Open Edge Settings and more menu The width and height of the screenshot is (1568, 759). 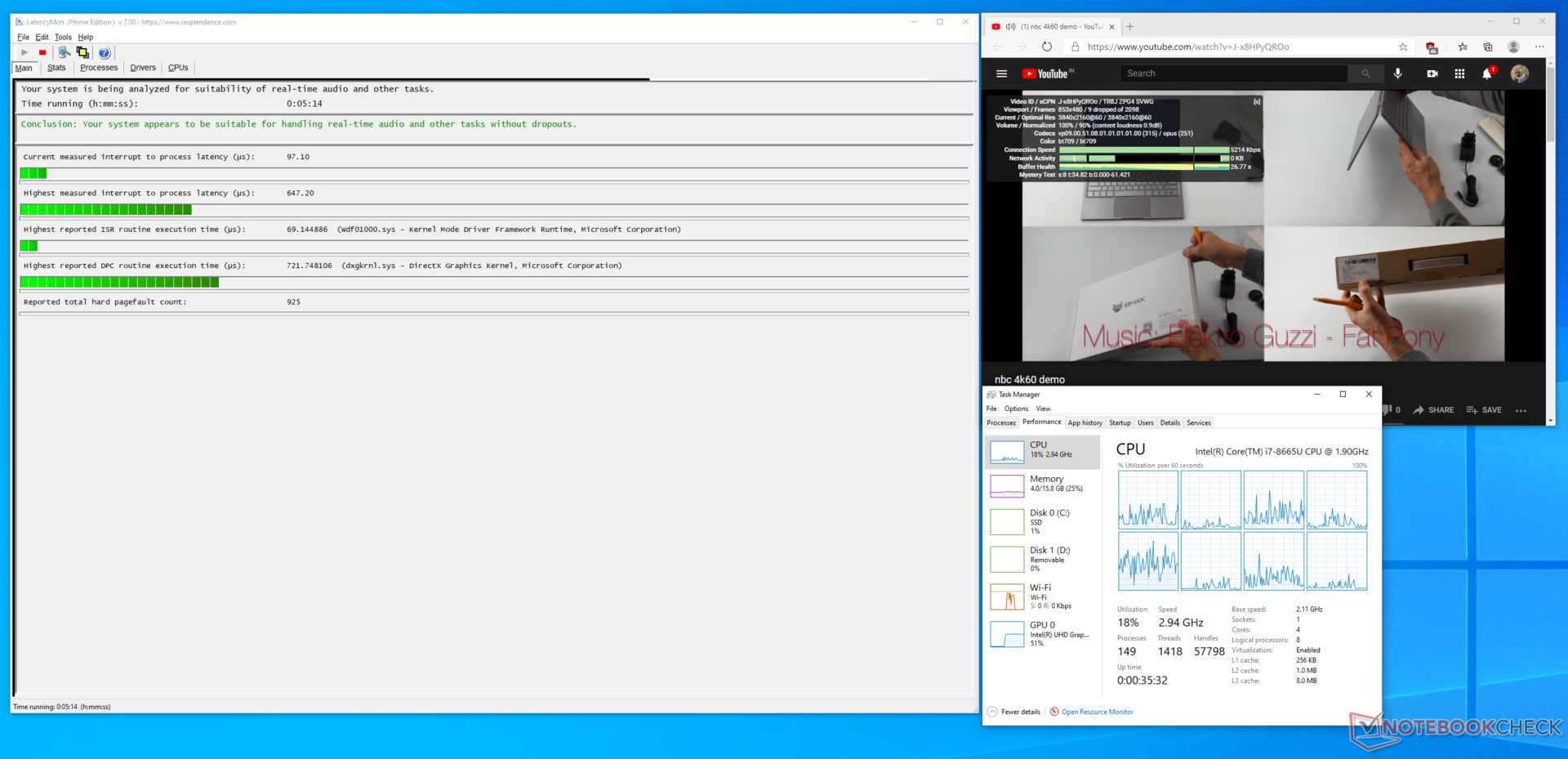click(x=1539, y=47)
